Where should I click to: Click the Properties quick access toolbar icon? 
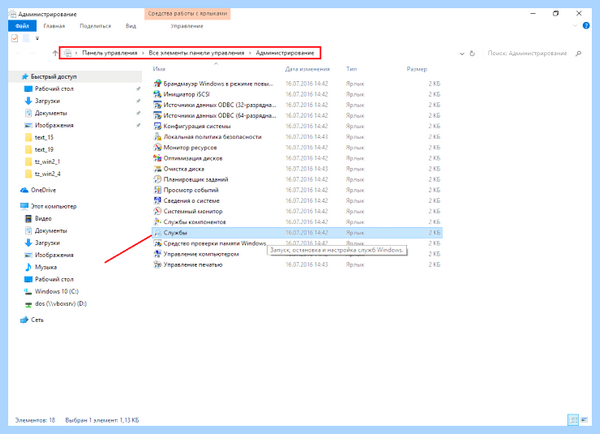(15, 38)
